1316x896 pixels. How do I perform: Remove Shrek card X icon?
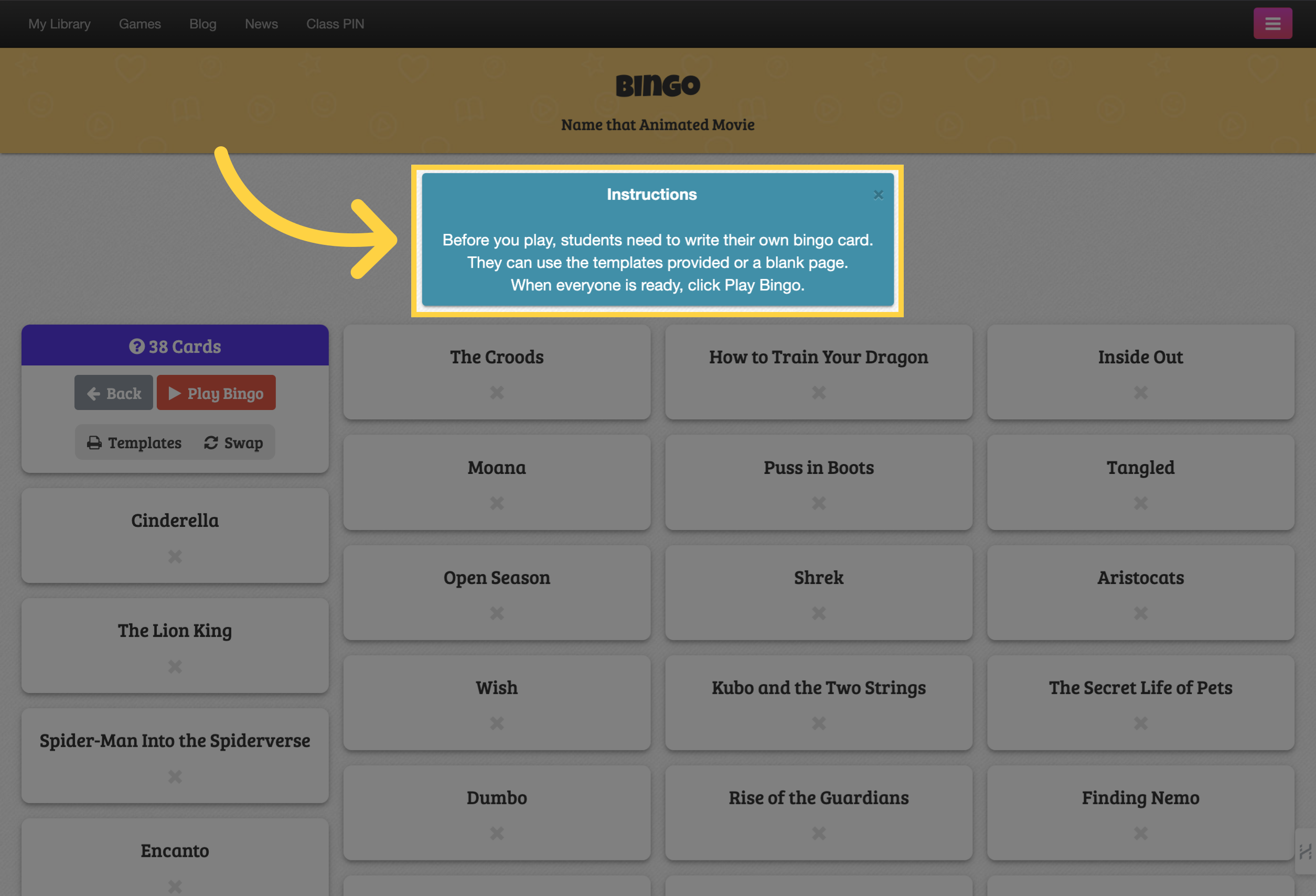click(819, 613)
